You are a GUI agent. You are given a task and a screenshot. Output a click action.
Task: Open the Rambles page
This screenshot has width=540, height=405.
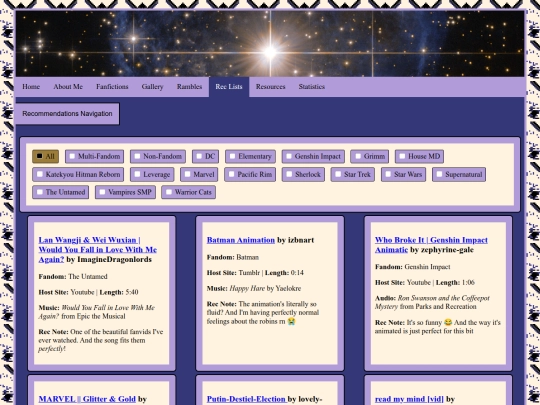[x=189, y=87]
